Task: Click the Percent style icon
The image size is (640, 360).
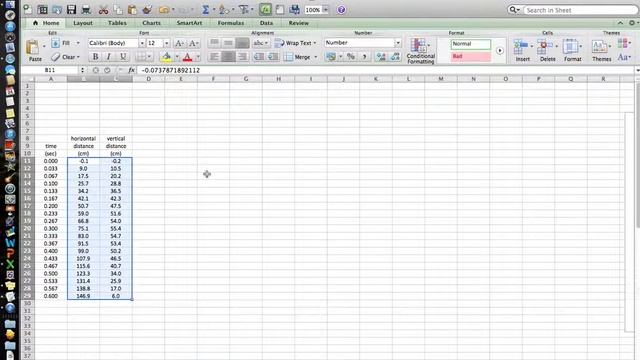Action: tap(351, 57)
